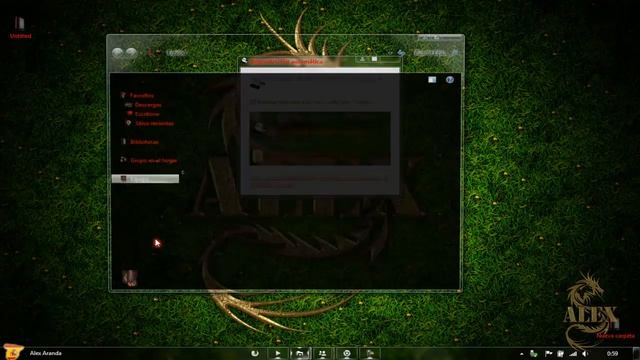The image size is (640, 360).
Task: Open the Nueva carpeta desktop icon
Action: (x=615, y=329)
